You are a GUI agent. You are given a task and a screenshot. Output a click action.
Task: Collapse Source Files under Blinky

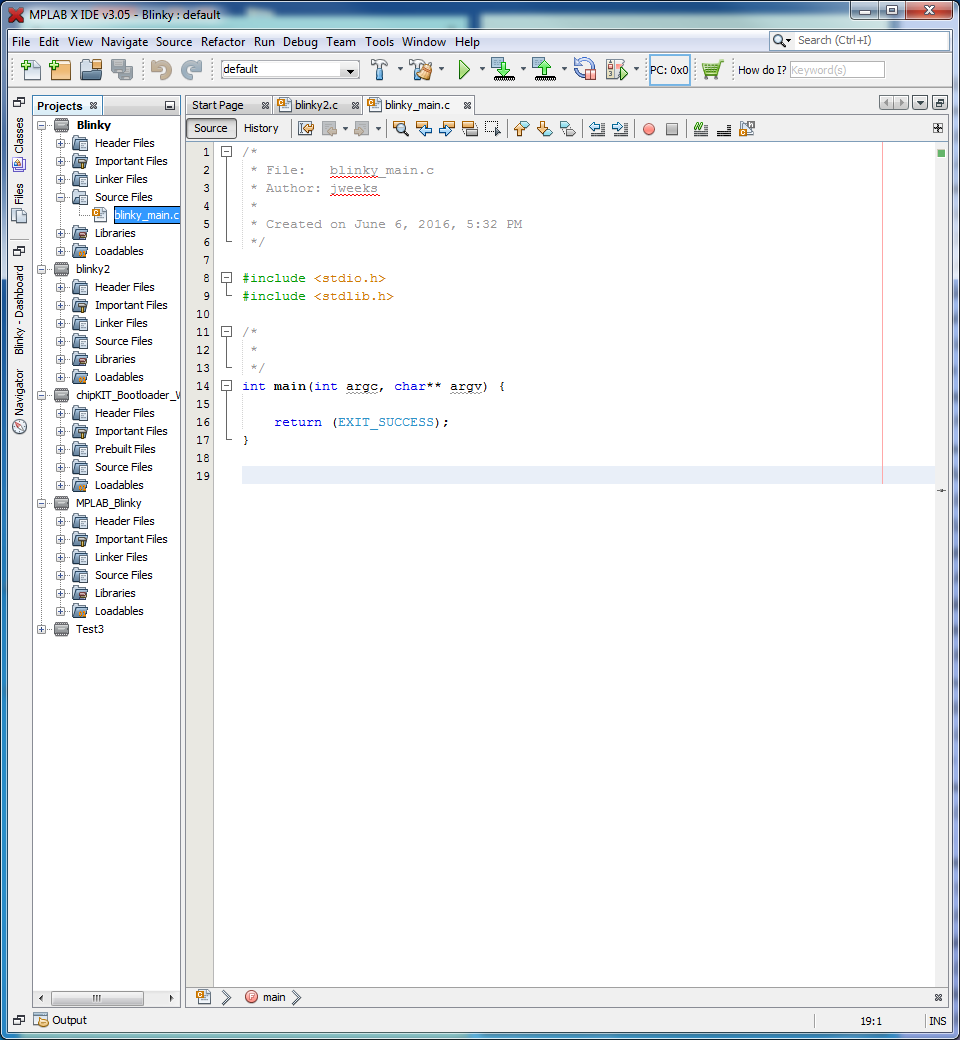60,197
